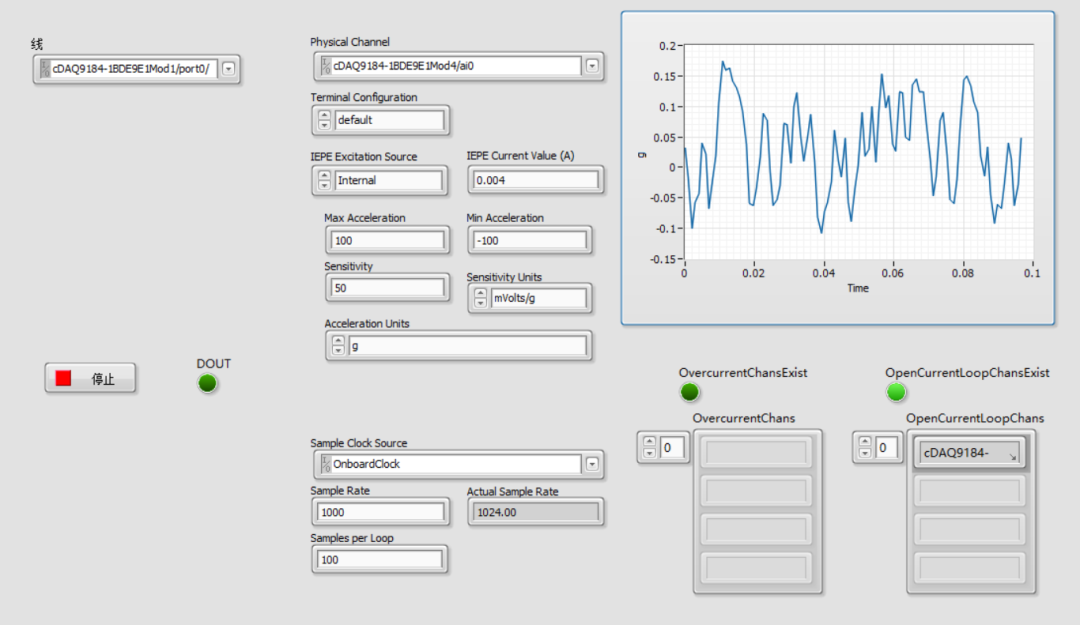Click the I/O icon in Physical Channel control
The image size is (1080, 625).
326,66
